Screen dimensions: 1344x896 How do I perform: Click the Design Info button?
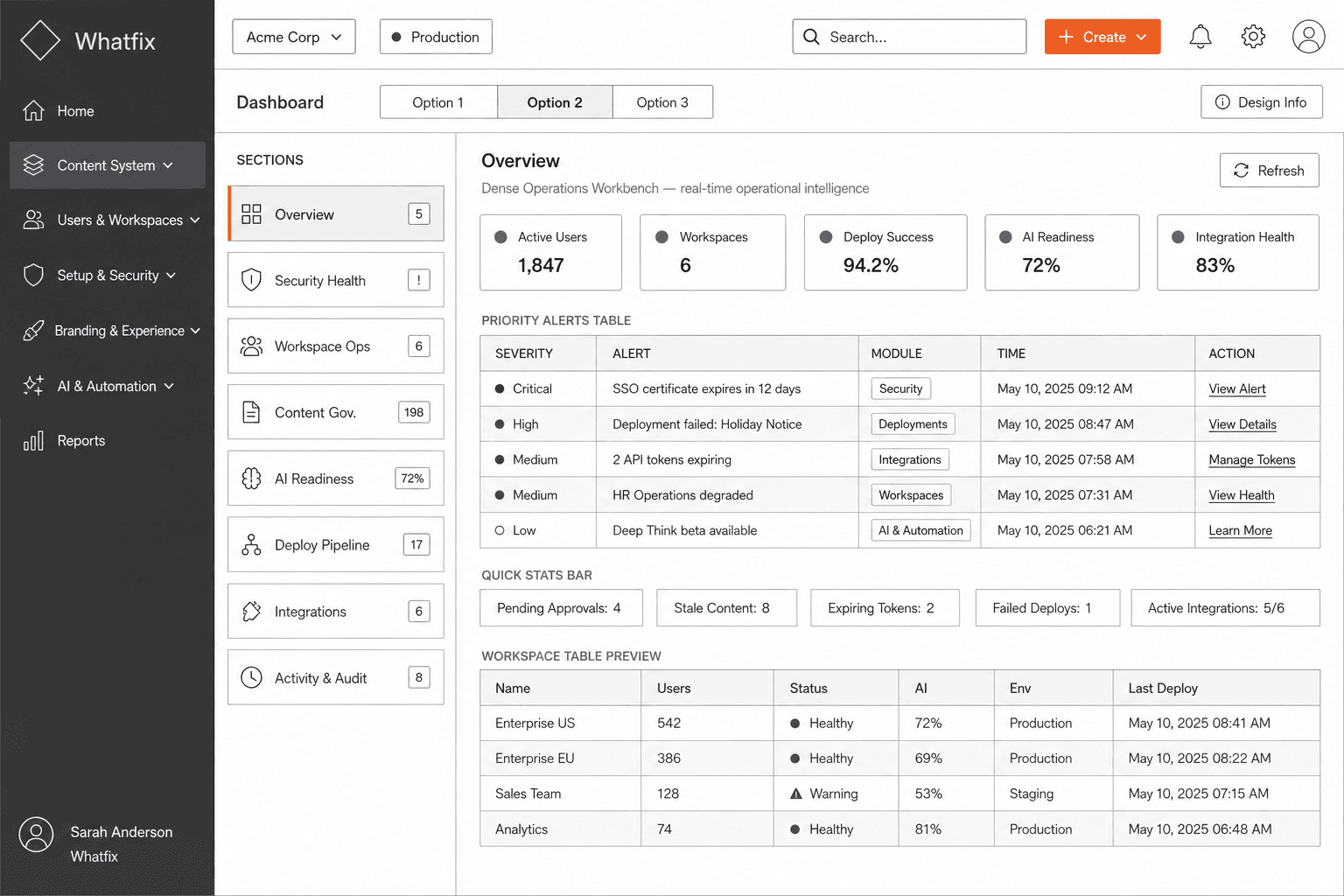[x=1262, y=102]
